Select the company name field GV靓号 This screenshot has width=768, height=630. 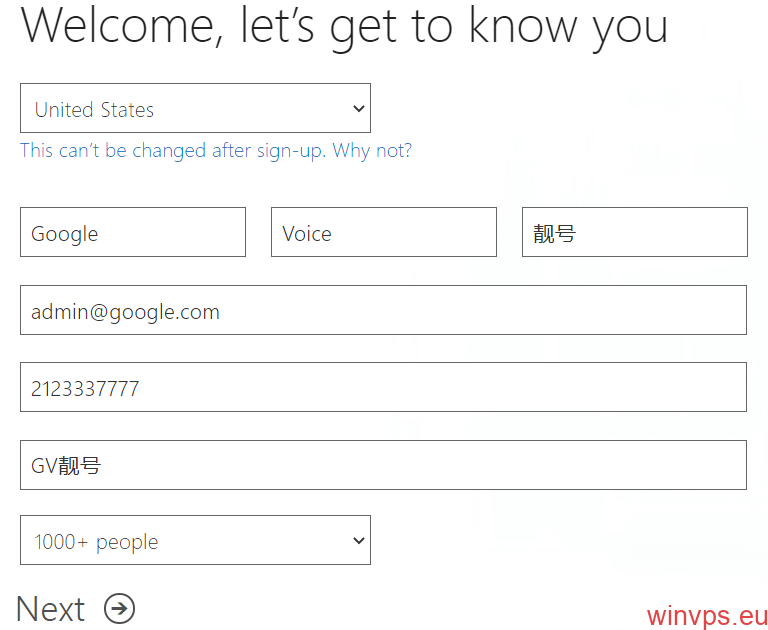pyautogui.click(x=383, y=465)
